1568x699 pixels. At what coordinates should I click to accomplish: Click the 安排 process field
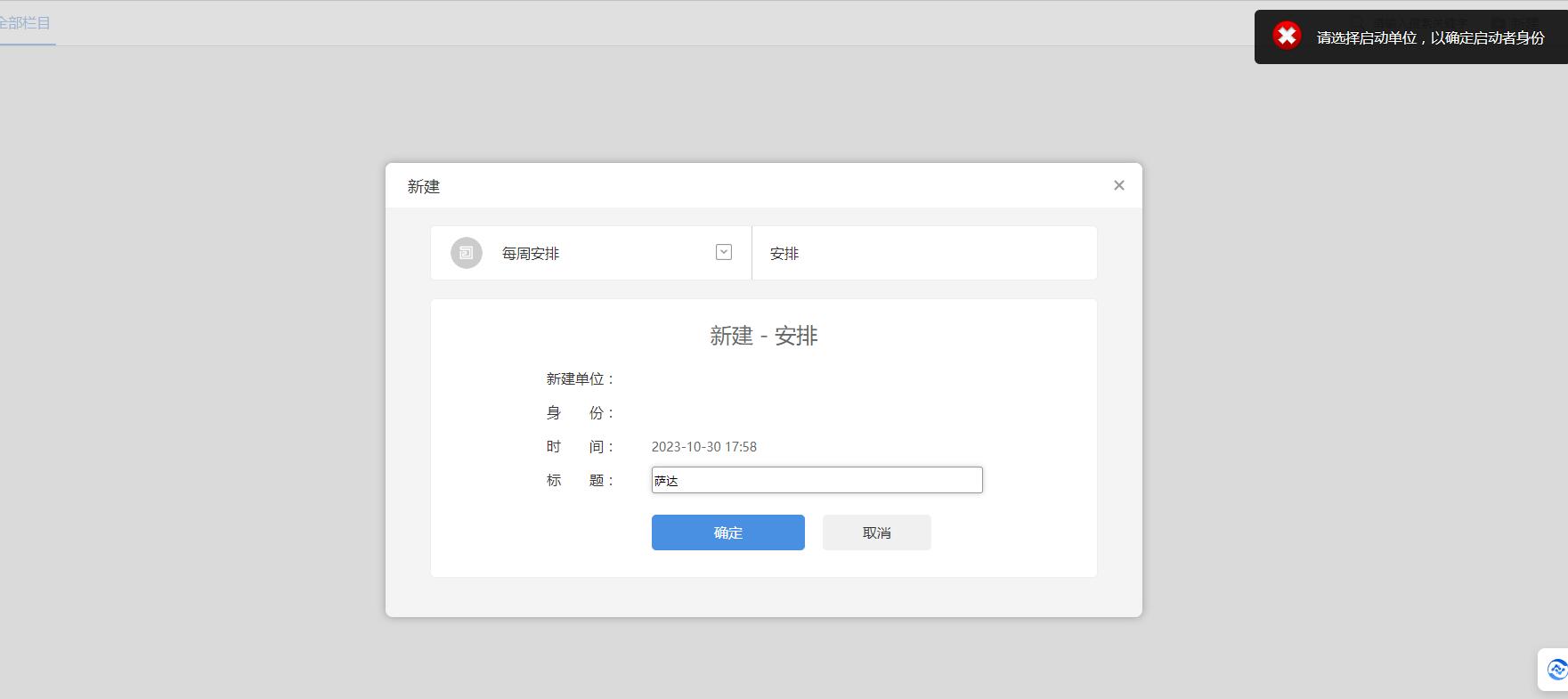(x=923, y=254)
